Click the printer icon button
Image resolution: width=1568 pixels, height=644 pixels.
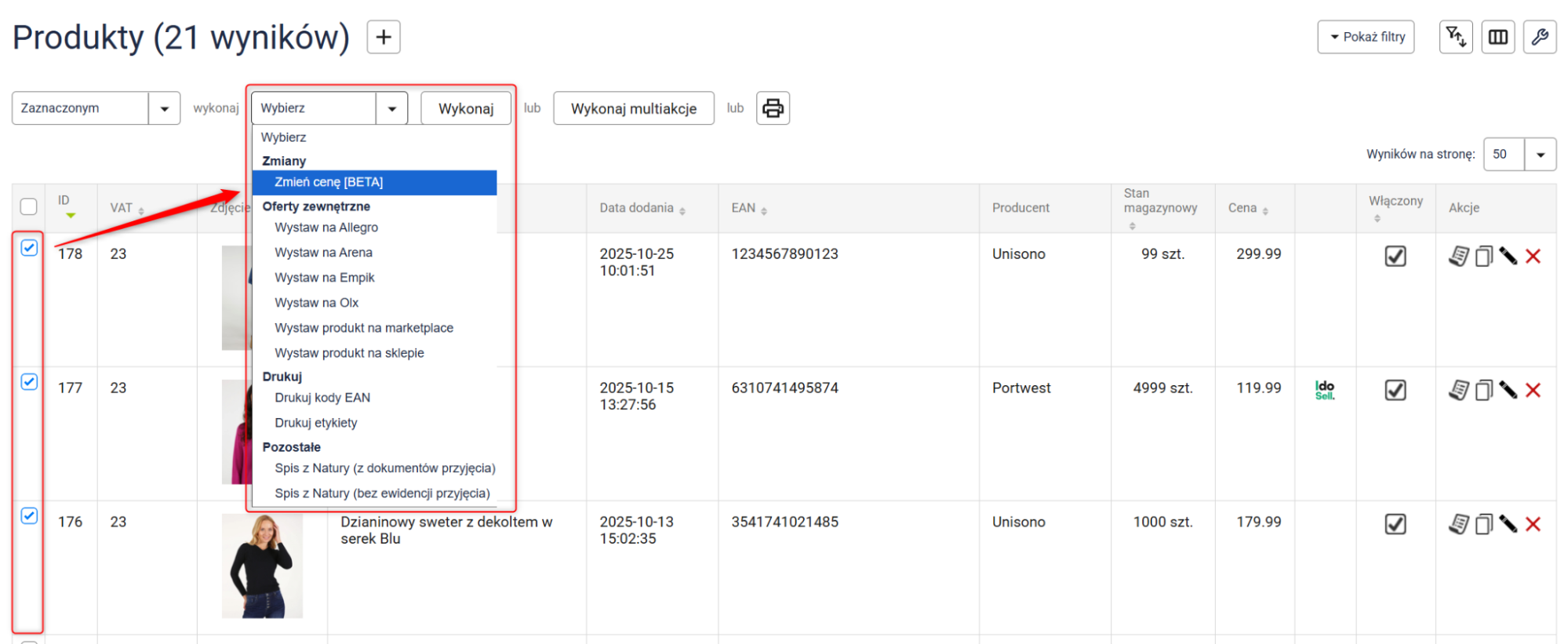[x=773, y=108]
